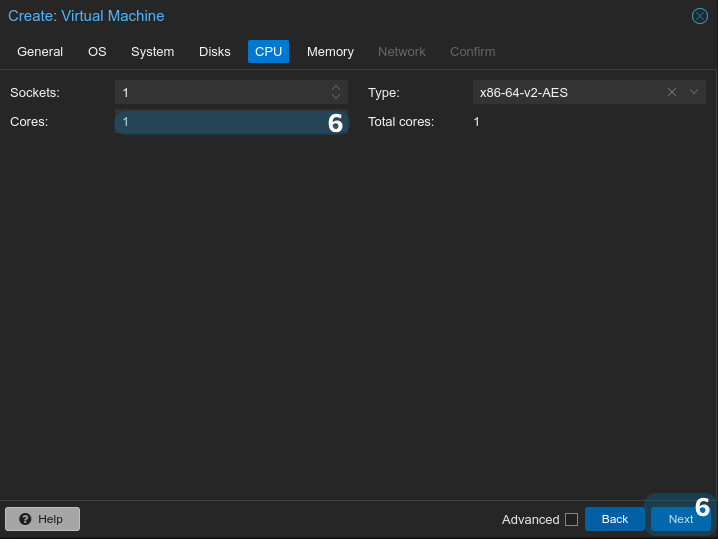Jump to the Memory tab
This screenshot has height=539, width=718.
pos(330,51)
